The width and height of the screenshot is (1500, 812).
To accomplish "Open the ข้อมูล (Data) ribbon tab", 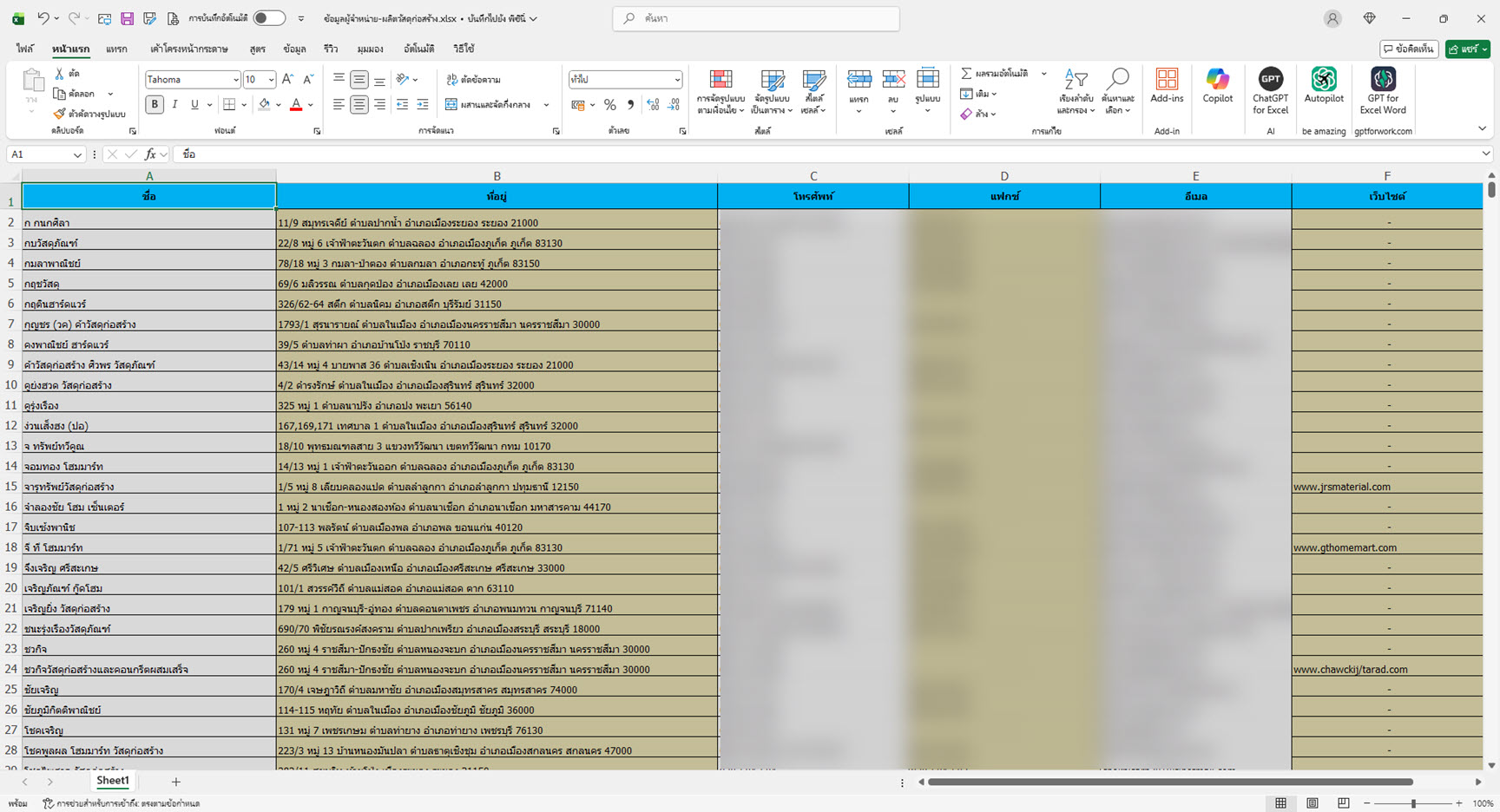I will coord(294,49).
